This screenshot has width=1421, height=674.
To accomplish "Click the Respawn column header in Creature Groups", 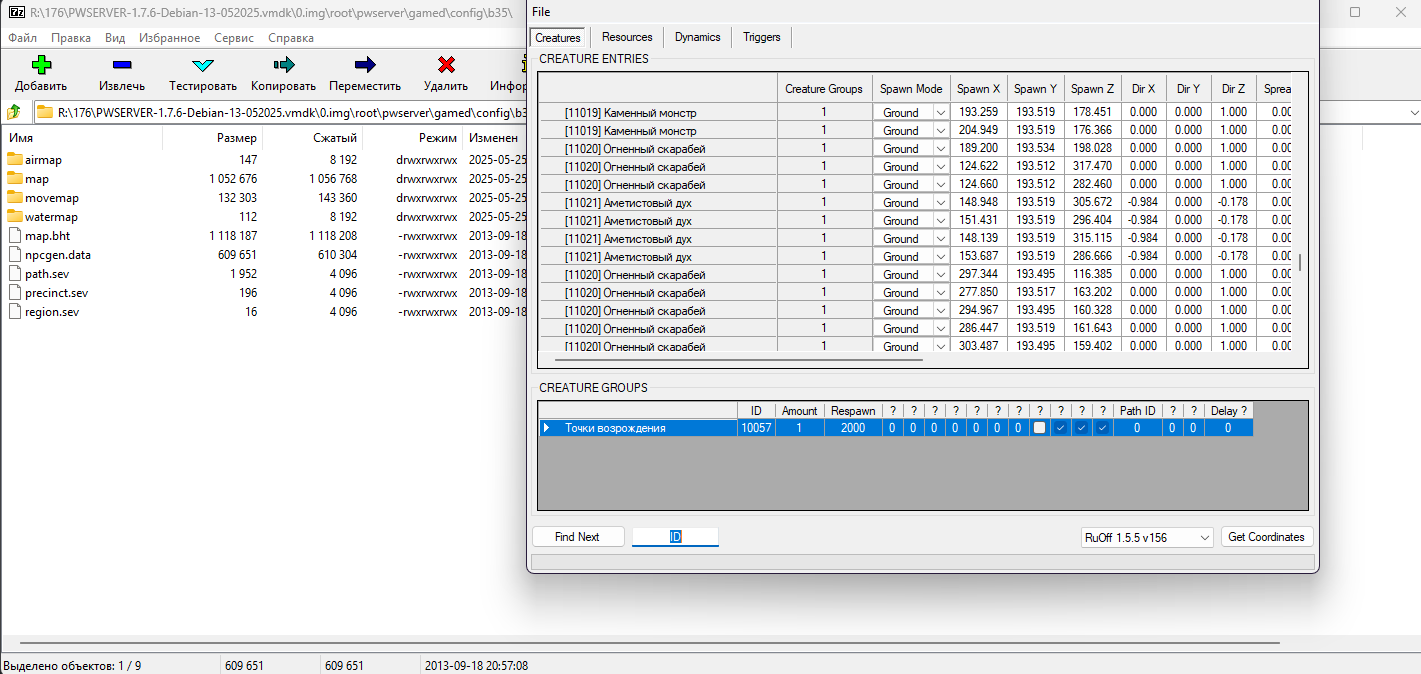I will [853, 411].
